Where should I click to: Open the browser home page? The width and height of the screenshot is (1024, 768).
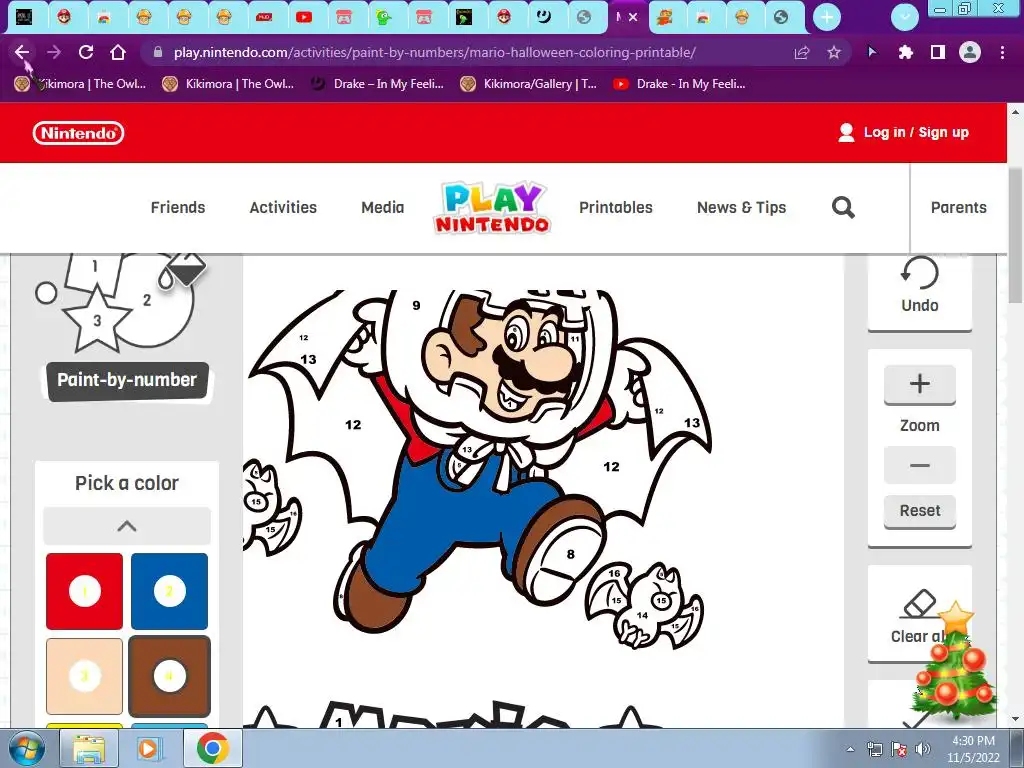118,52
